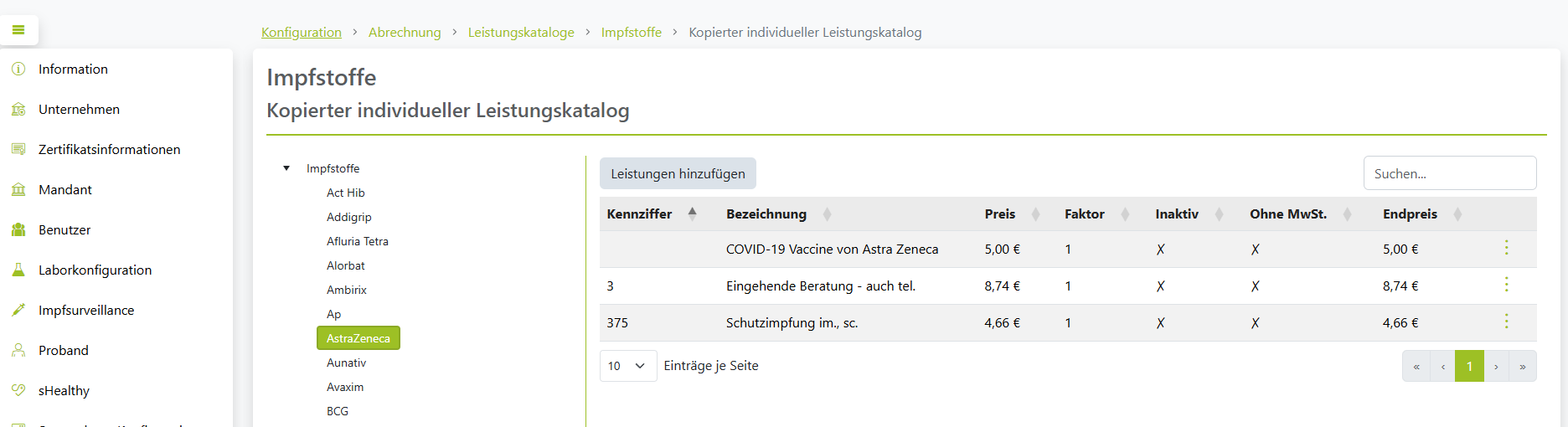Click the Zertifikatsinformationen sidebar icon
This screenshot has width=1568, height=427.
coord(18,149)
